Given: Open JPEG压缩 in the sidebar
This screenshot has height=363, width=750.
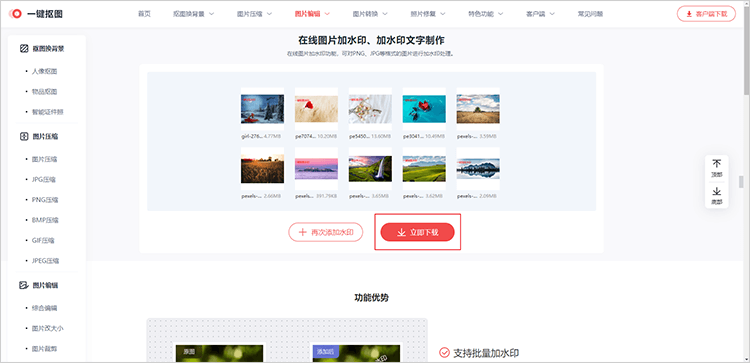Looking at the screenshot, I should 46,261.
